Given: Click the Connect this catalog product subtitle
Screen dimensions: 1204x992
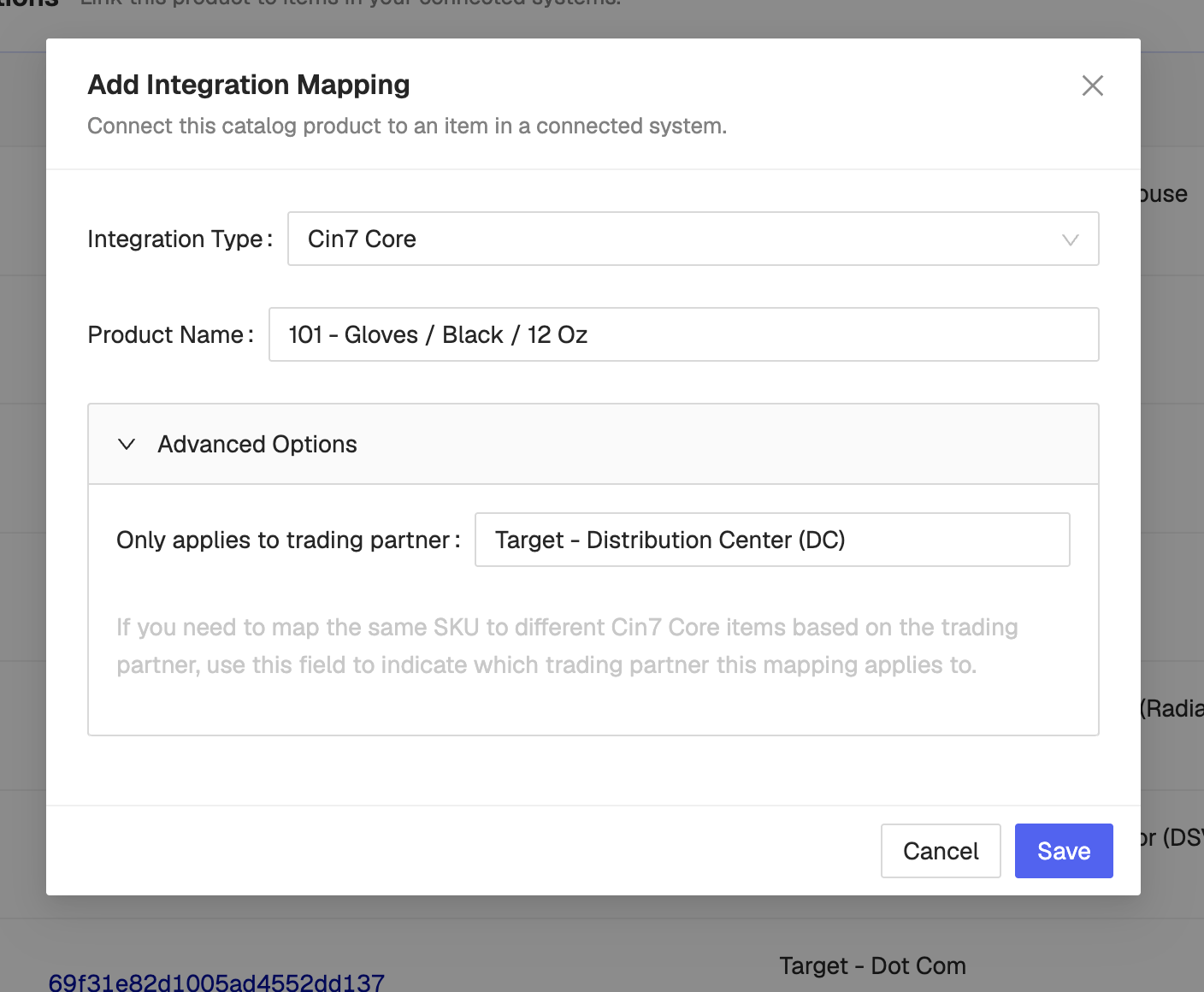Looking at the screenshot, I should 407,126.
